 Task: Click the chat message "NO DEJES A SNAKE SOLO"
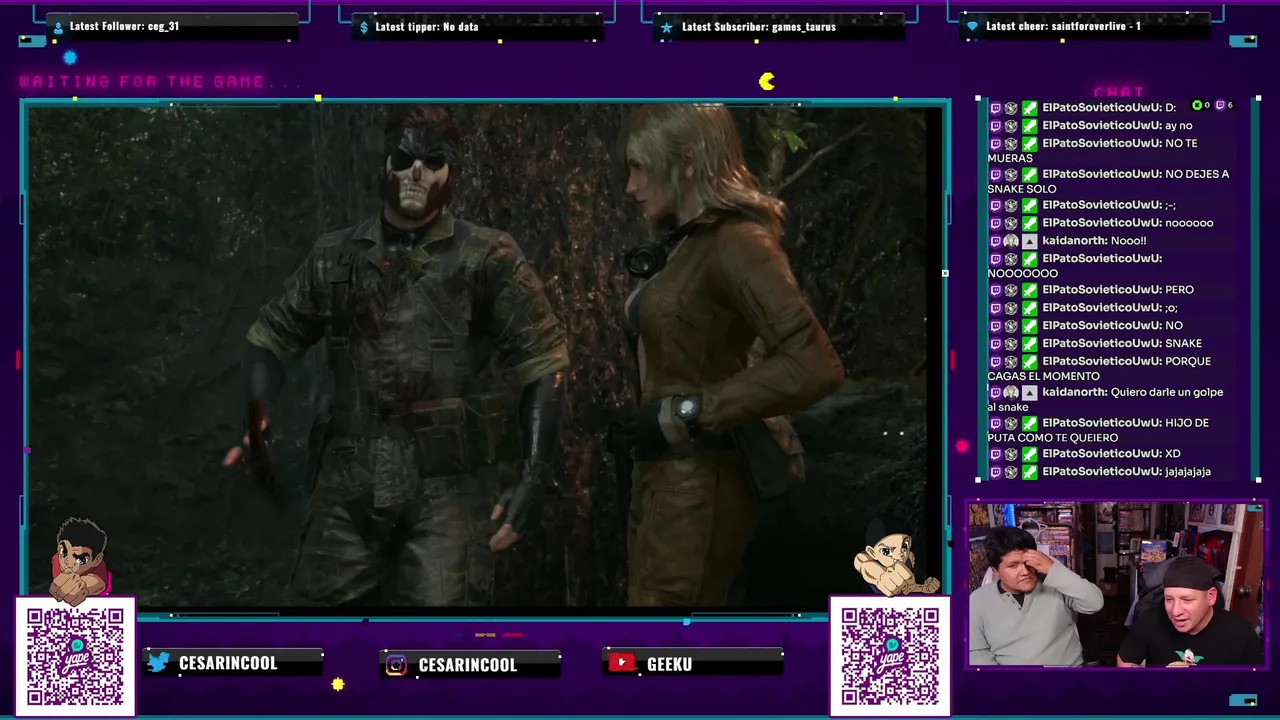(x=1108, y=181)
